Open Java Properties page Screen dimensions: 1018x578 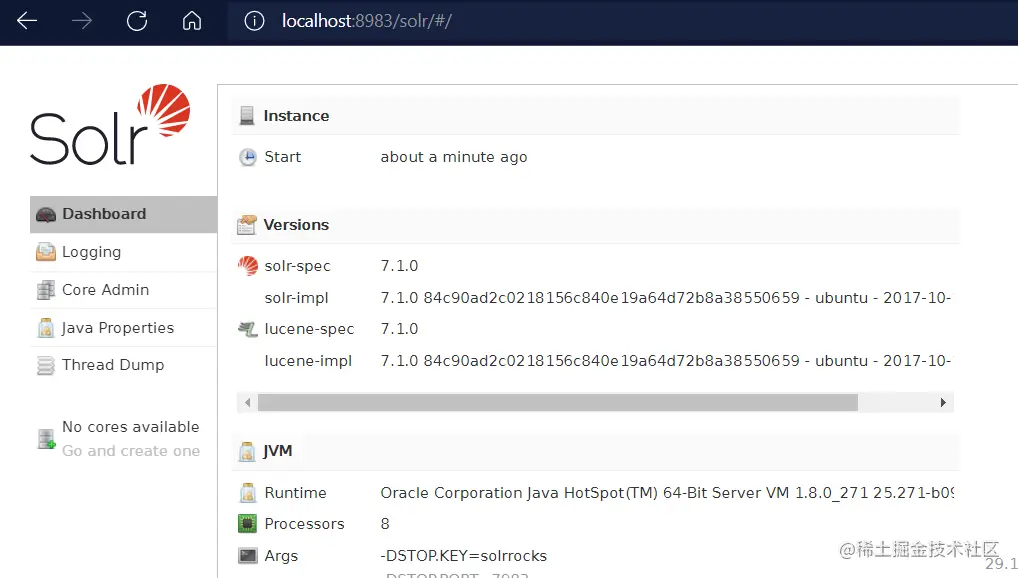pyautogui.click(x=117, y=328)
